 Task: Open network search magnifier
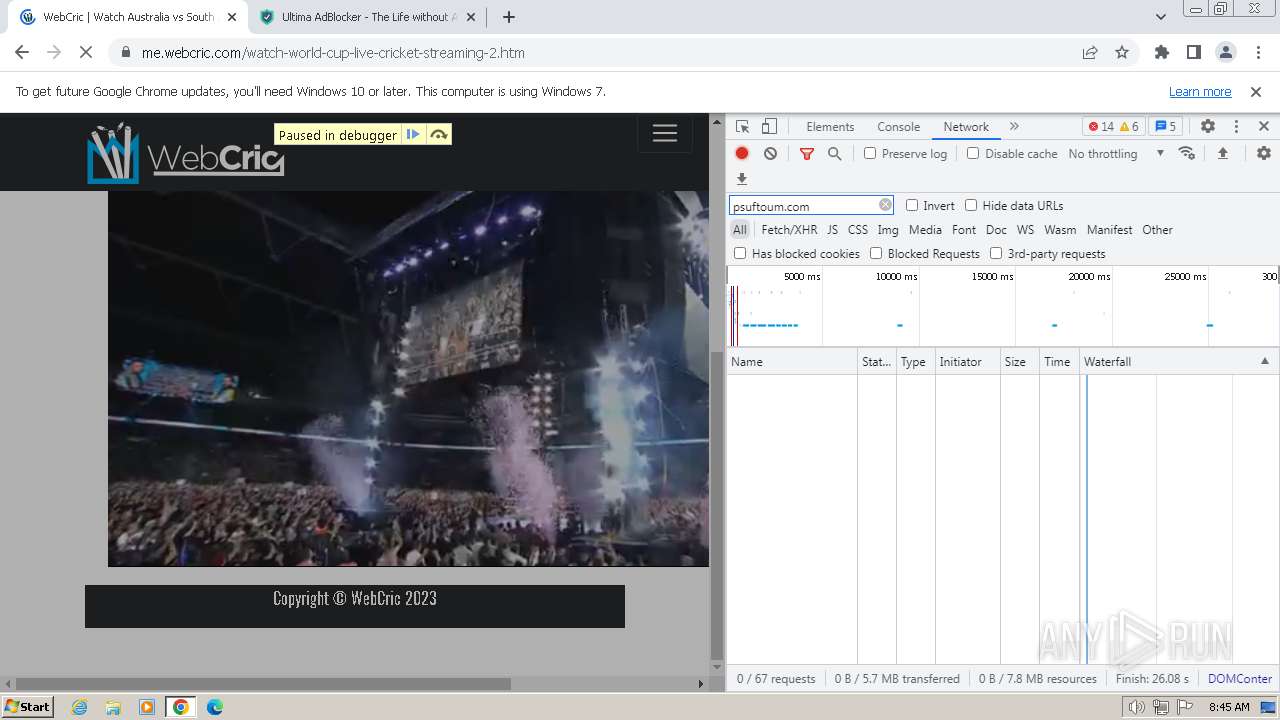pyautogui.click(x=834, y=153)
